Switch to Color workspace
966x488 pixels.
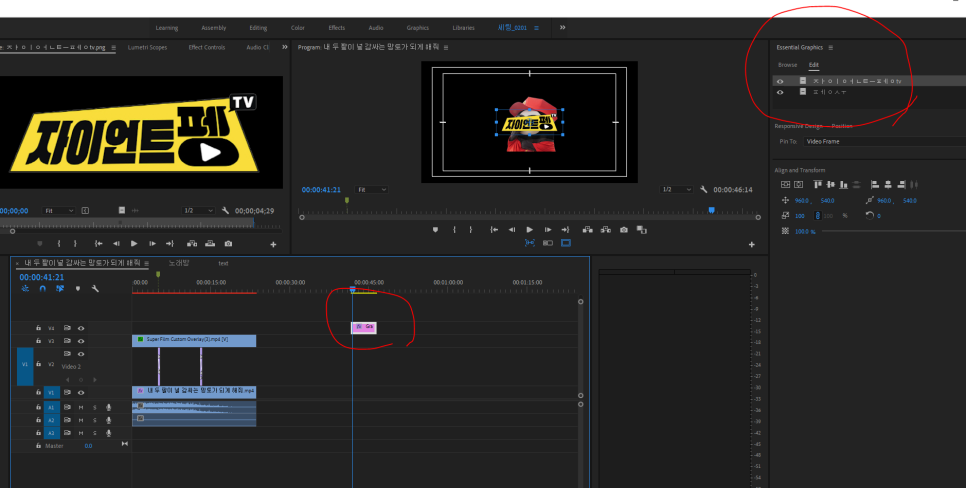tap(298, 28)
